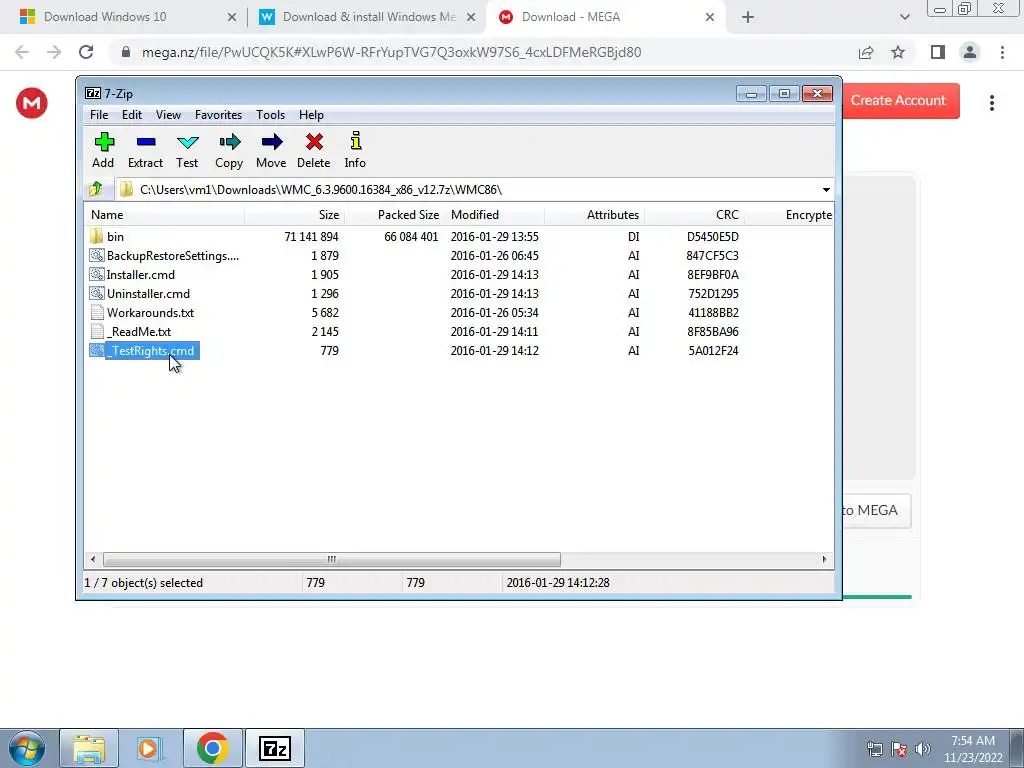Click the _ReadMe.txt file icon
The height and width of the screenshot is (768, 1024).
(x=97, y=331)
